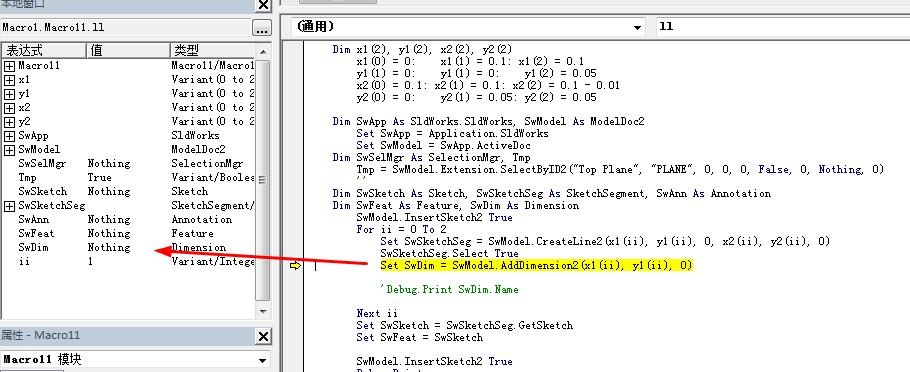Select the SwSelMgr row in Locals

click(x=128, y=164)
